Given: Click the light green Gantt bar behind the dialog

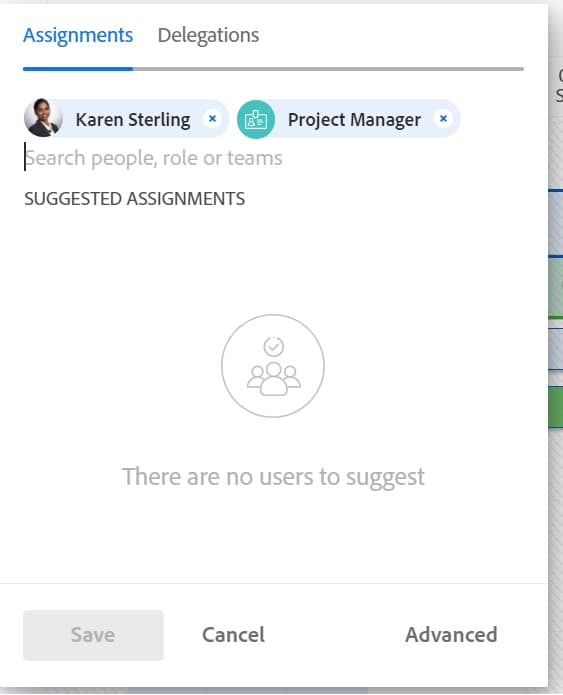Looking at the screenshot, I should 555,288.
